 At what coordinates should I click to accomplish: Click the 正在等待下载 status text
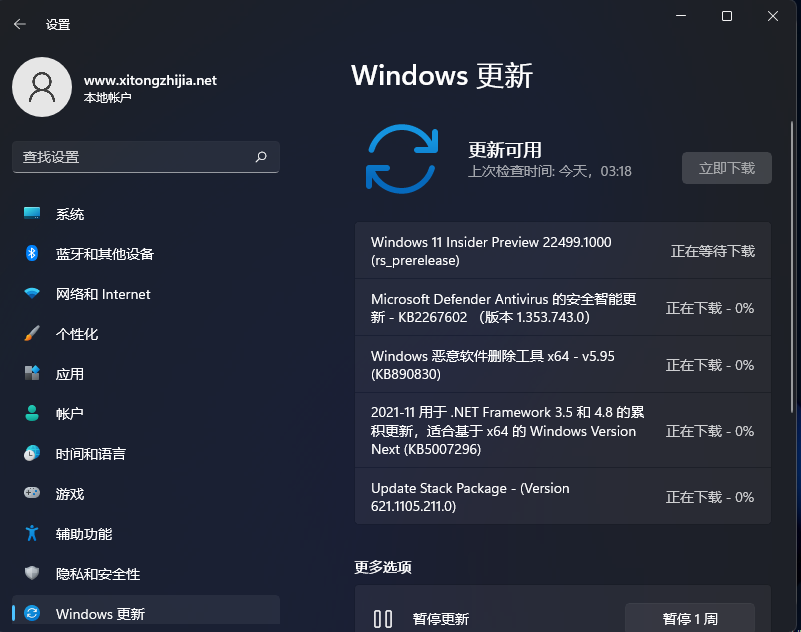pos(713,251)
